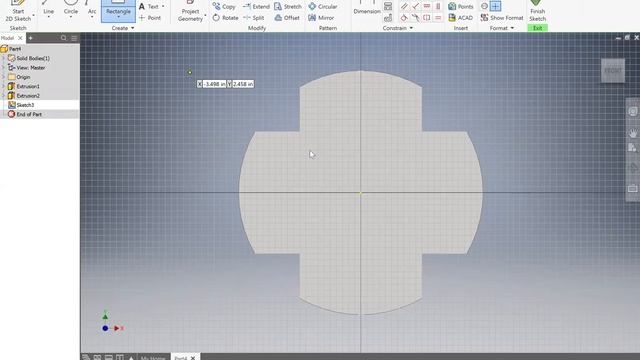The height and width of the screenshot is (360, 640).
Task: Select the Copy modify tool
Action: point(224,7)
